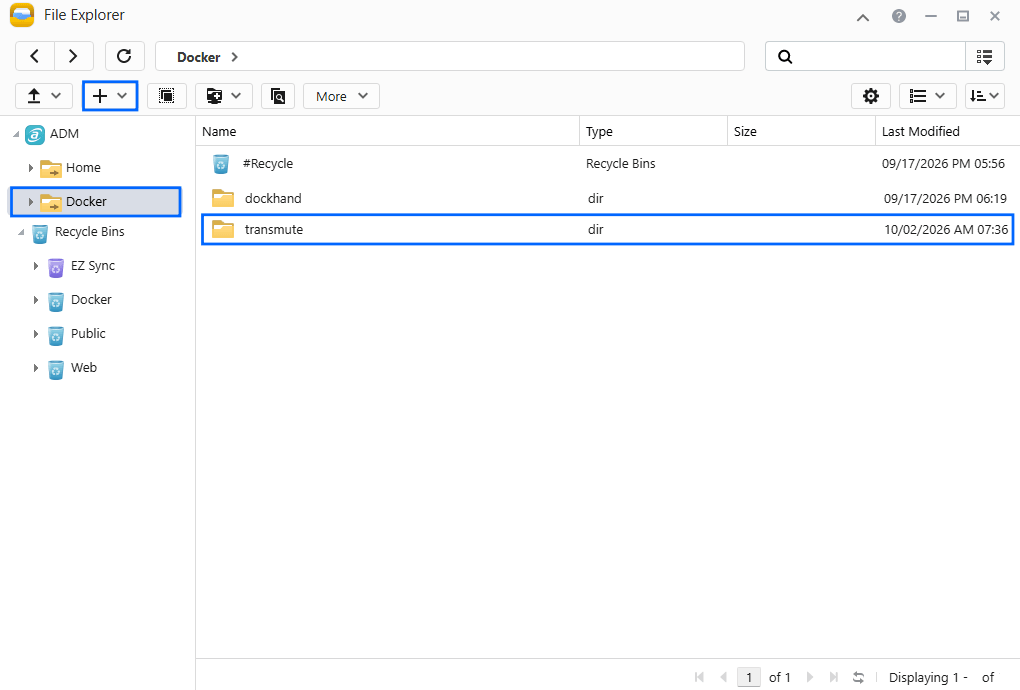Click the file preview search icon
This screenshot has height=690, width=1020.
(x=278, y=96)
